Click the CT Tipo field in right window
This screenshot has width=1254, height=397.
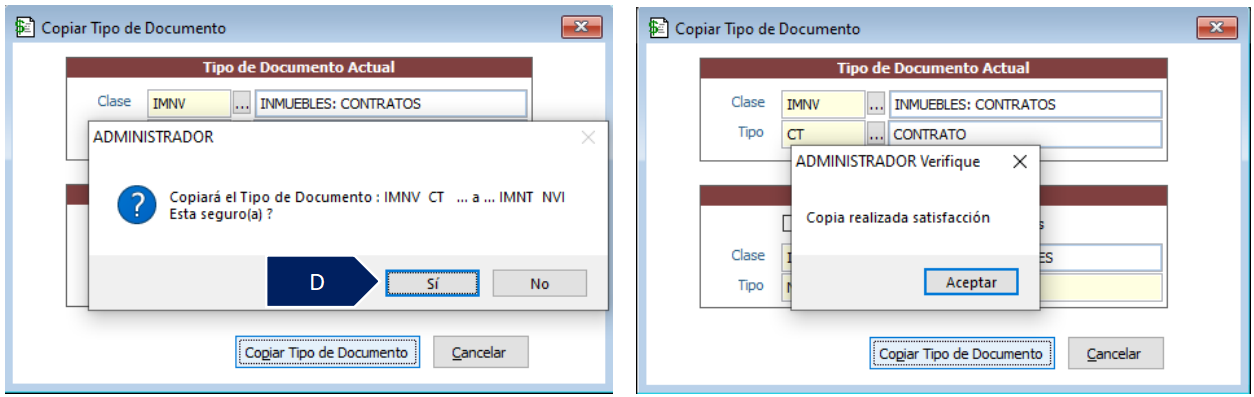tap(823, 133)
